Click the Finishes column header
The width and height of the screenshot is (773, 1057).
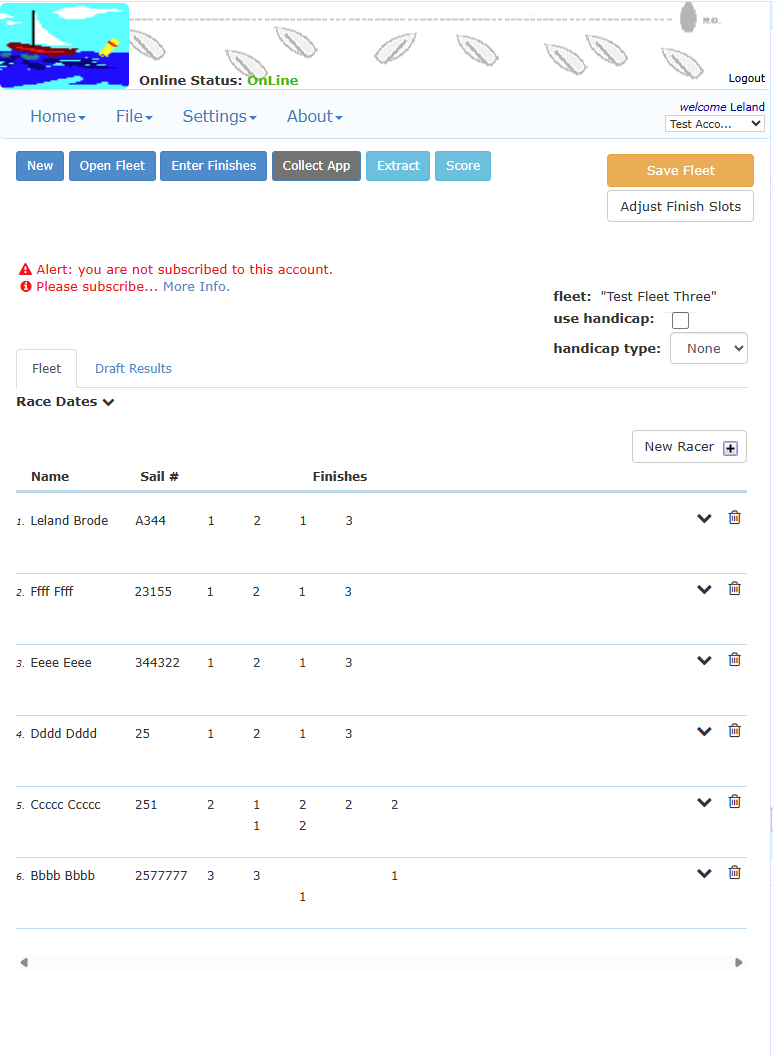coord(340,477)
